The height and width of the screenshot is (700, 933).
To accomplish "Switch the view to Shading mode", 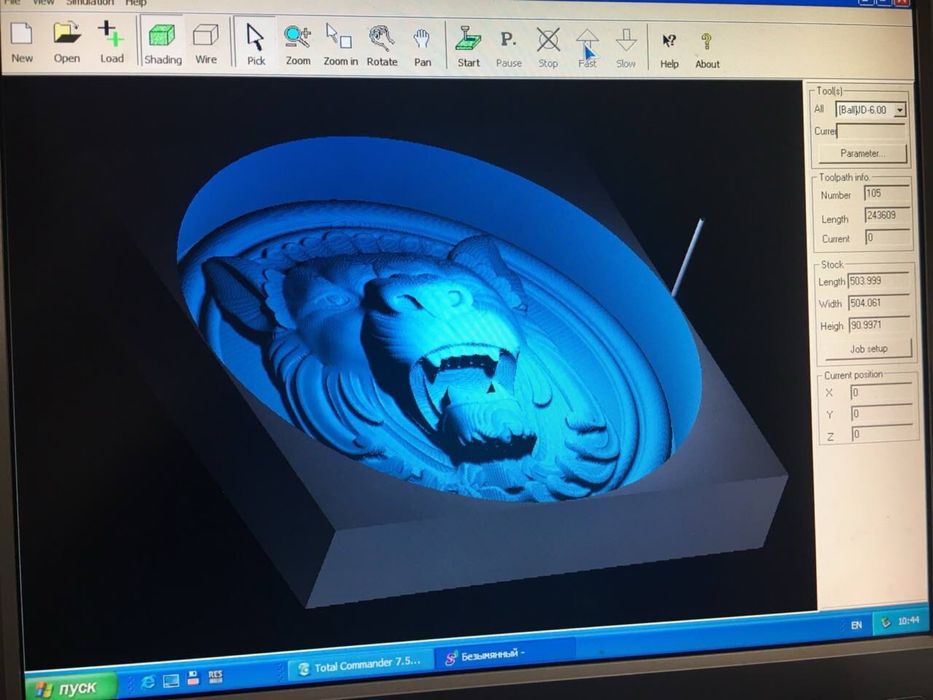I will [162, 43].
